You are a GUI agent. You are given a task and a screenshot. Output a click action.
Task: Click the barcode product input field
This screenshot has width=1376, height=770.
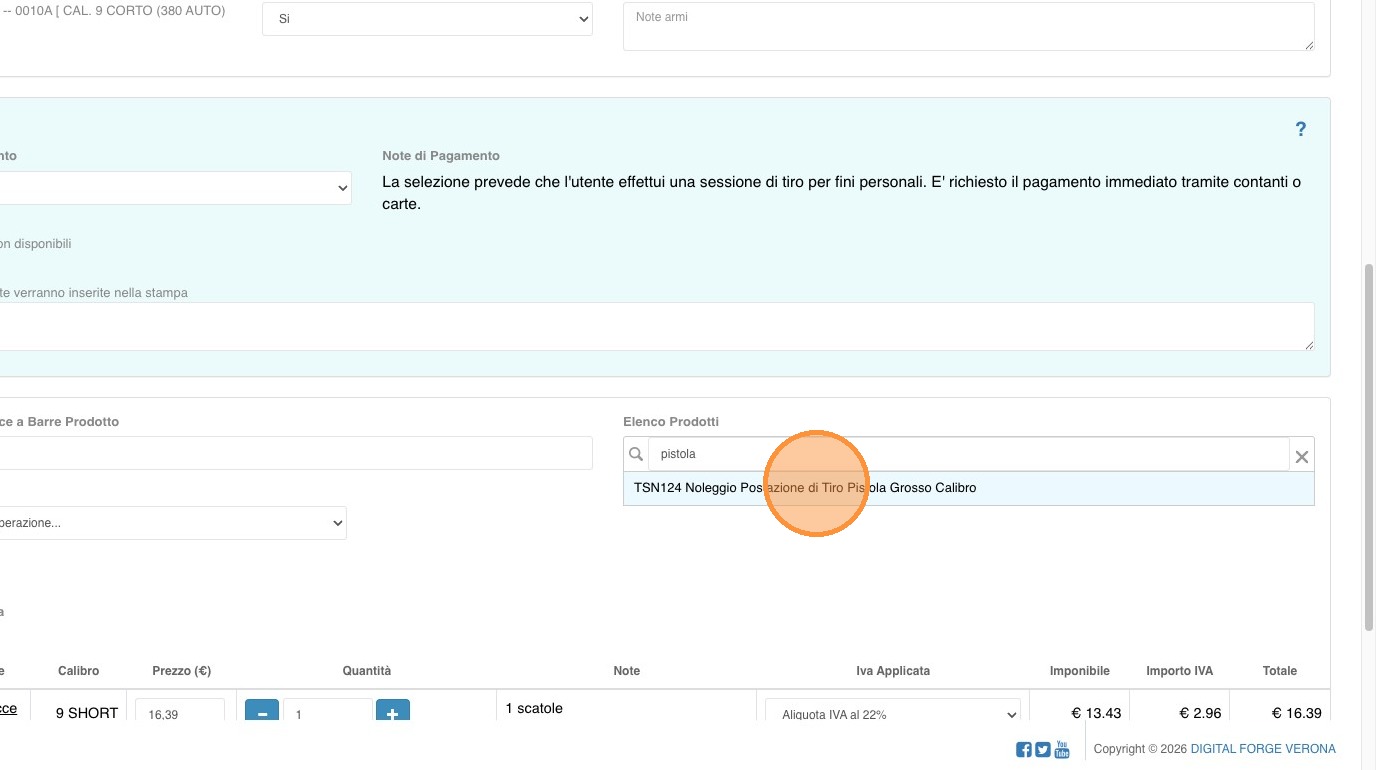tap(295, 453)
